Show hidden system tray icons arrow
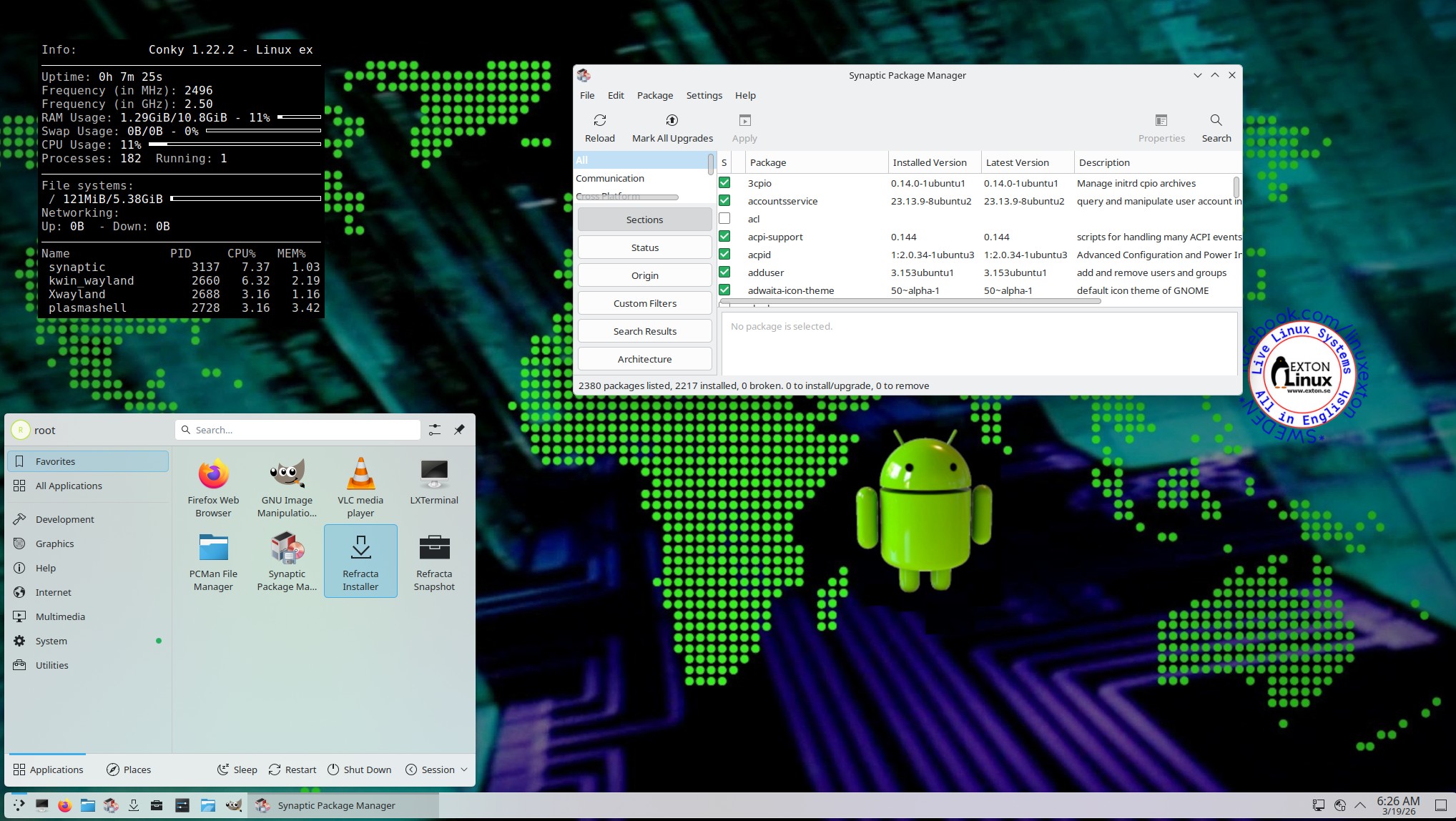The image size is (1456, 821). (1360, 805)
